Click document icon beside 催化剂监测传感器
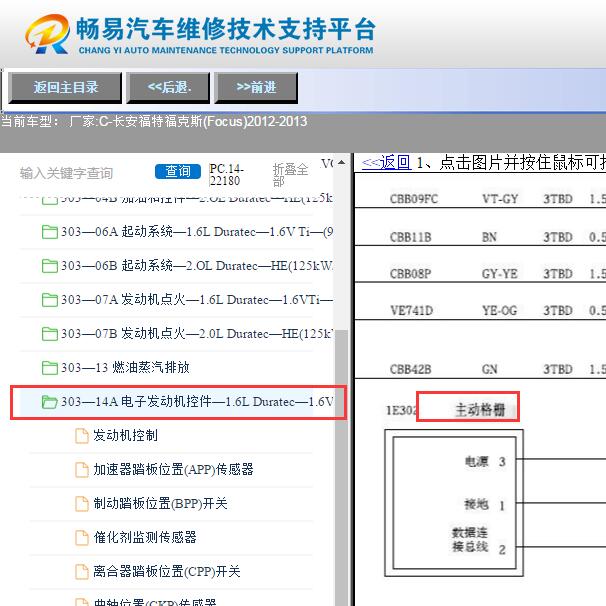The image size is (606, 606). click(82, 538)
